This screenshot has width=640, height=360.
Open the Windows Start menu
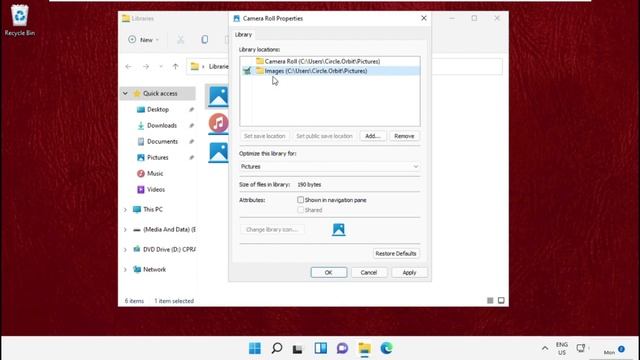coord(255,348)
